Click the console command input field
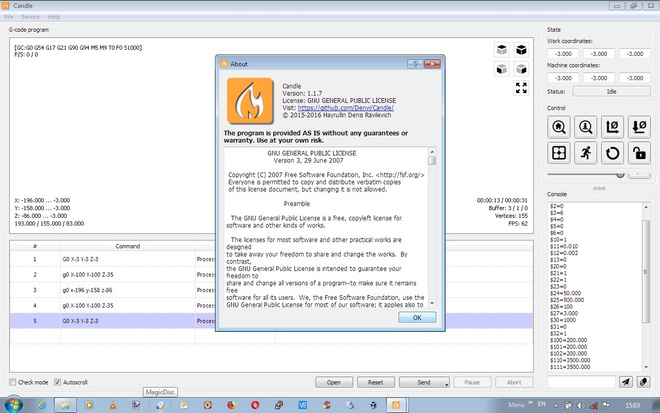The height and width of the screenshot is (413, 660). [581, 381]
